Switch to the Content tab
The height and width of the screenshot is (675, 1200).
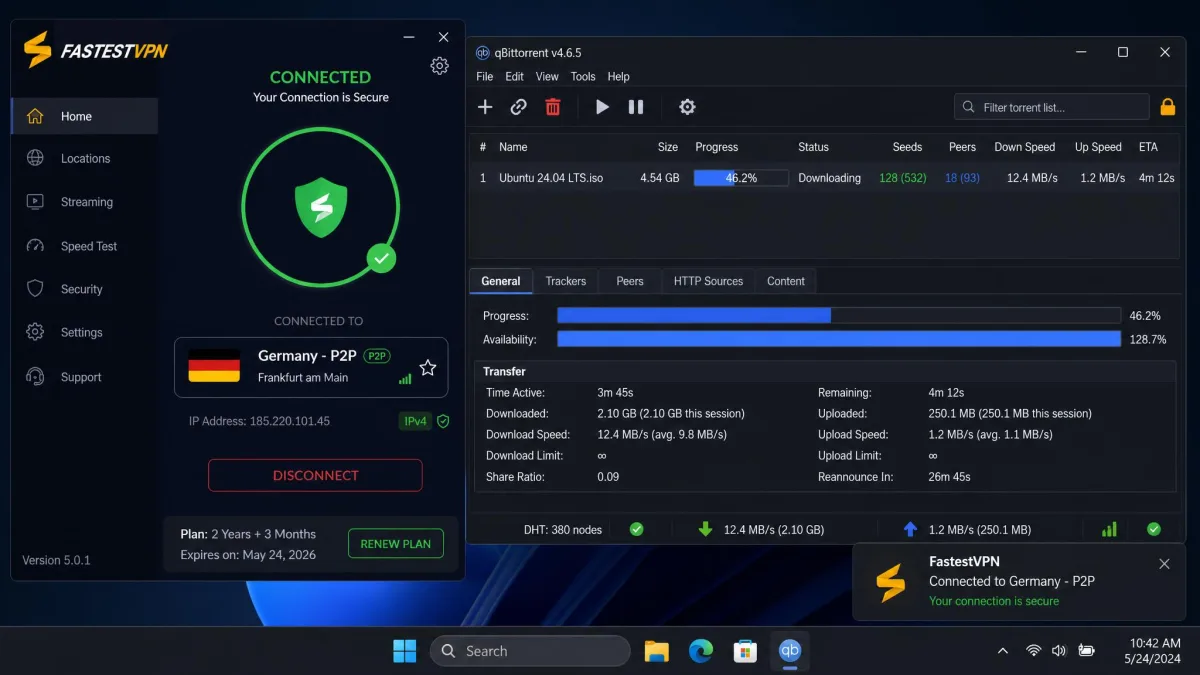coord(785,281)
